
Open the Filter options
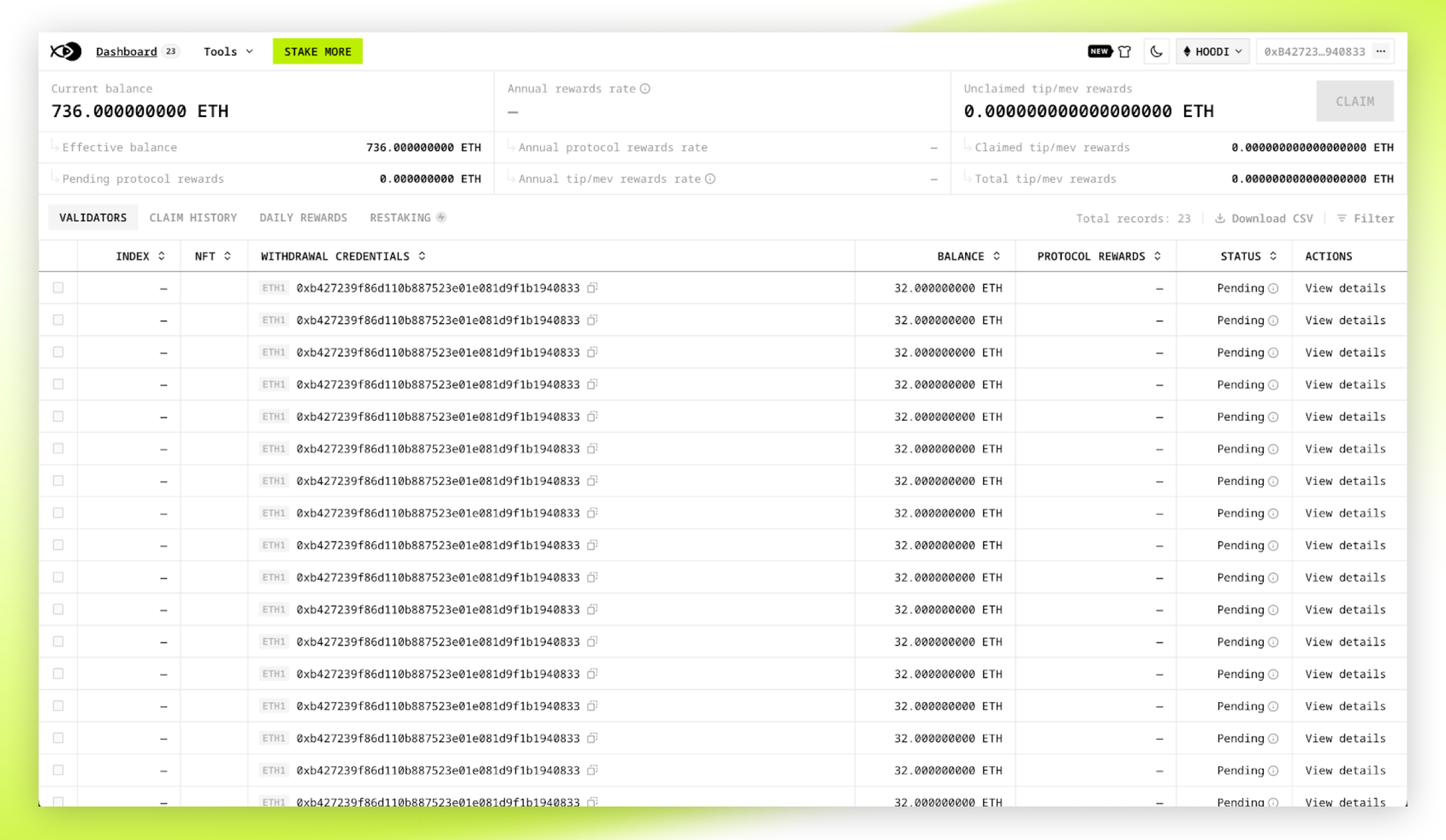(1365, 218)
